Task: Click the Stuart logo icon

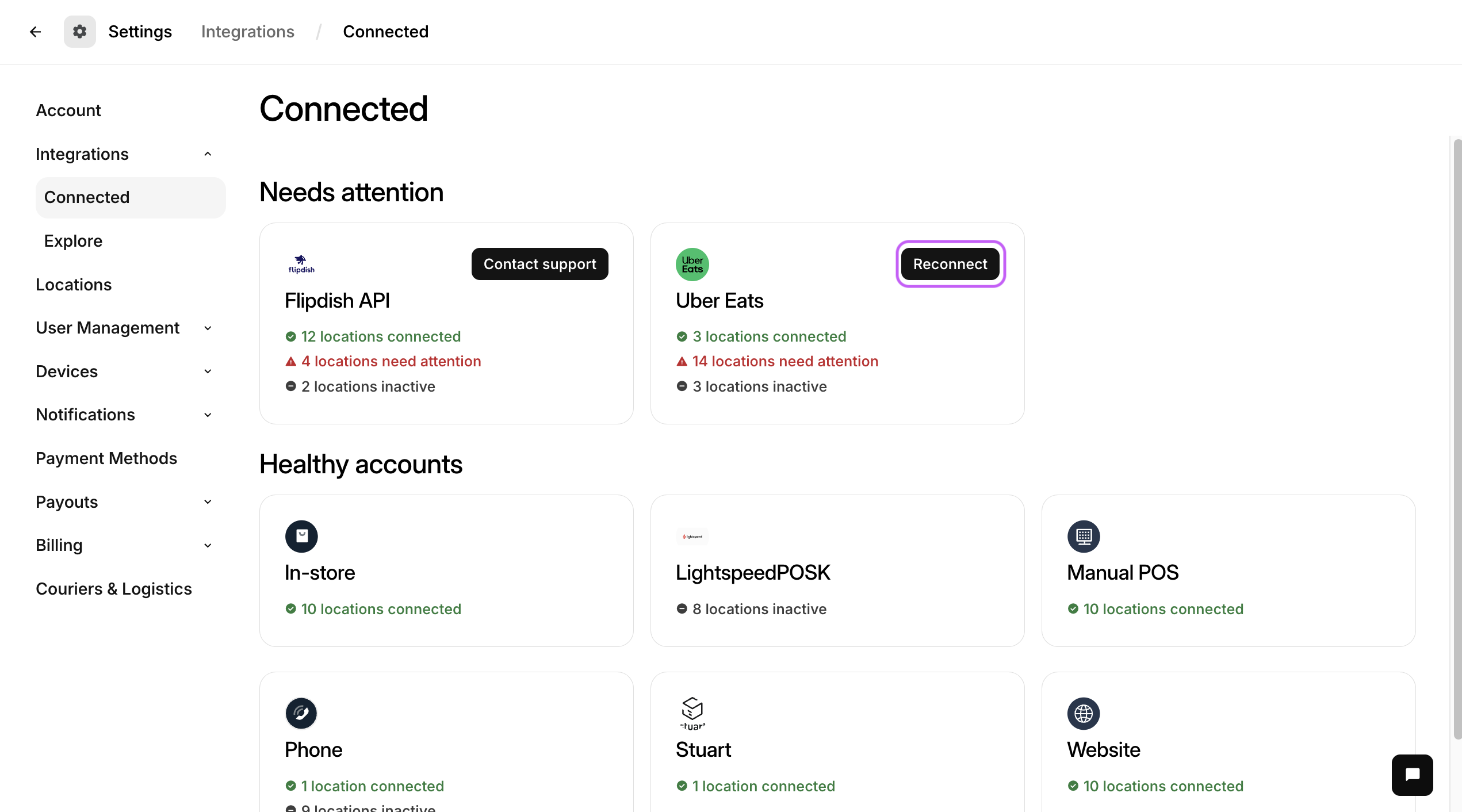Action: tap(692, 714)
